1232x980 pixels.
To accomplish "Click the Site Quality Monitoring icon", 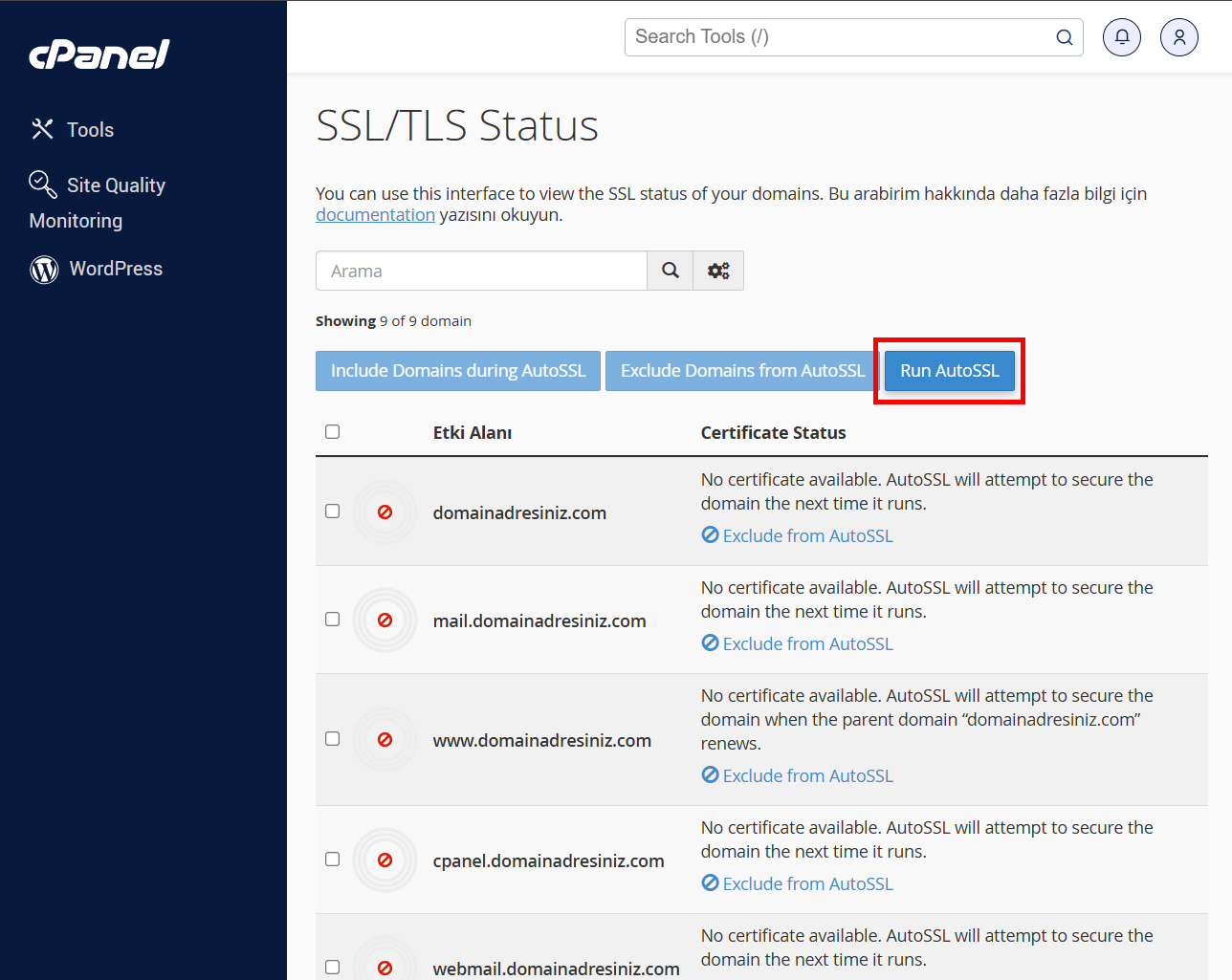I will click(x=43, y=184).
